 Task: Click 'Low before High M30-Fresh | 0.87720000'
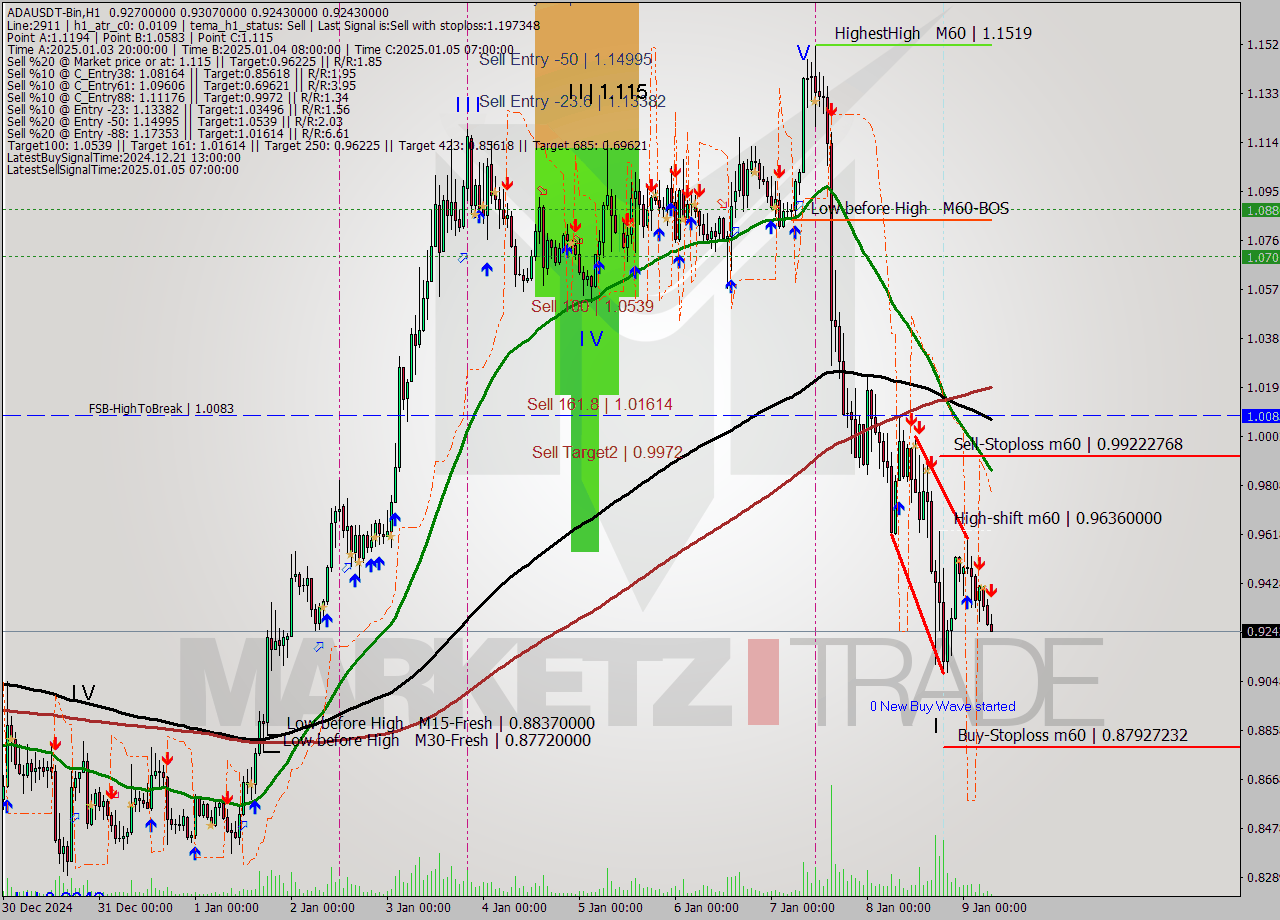[437, 740]
